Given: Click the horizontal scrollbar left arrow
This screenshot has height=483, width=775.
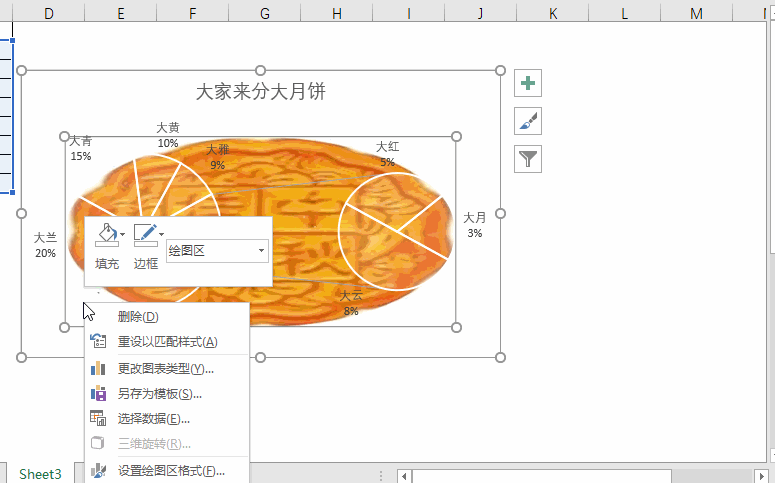Looking at the screenshot, I should click(404, 477).
